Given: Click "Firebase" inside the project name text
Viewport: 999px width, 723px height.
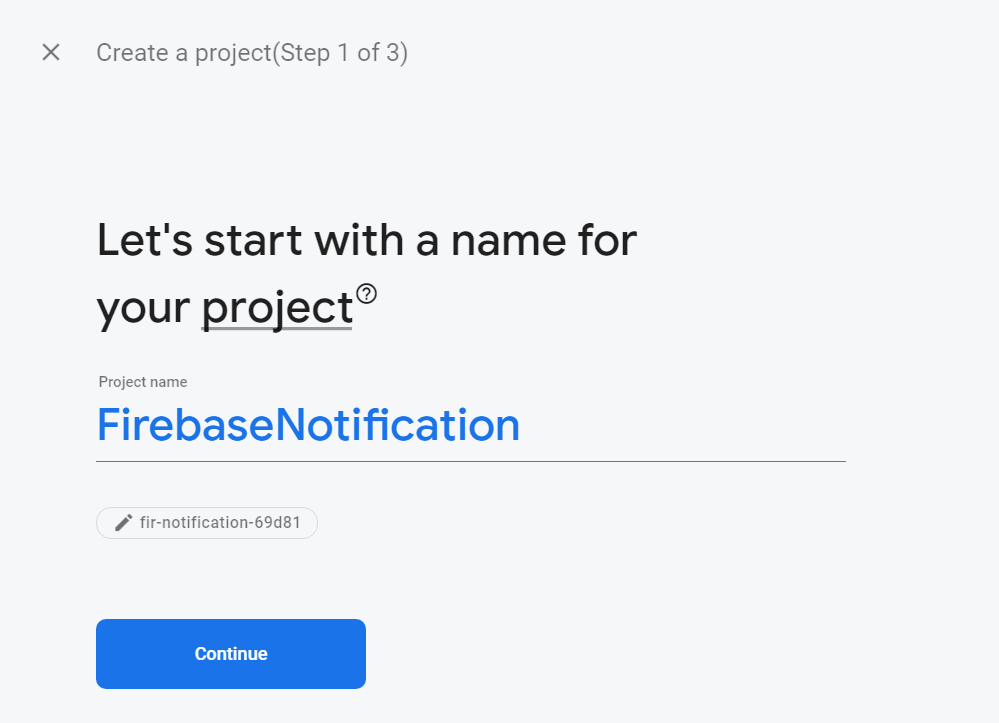Looking at the screenshot, I should [x=185, y=426].
